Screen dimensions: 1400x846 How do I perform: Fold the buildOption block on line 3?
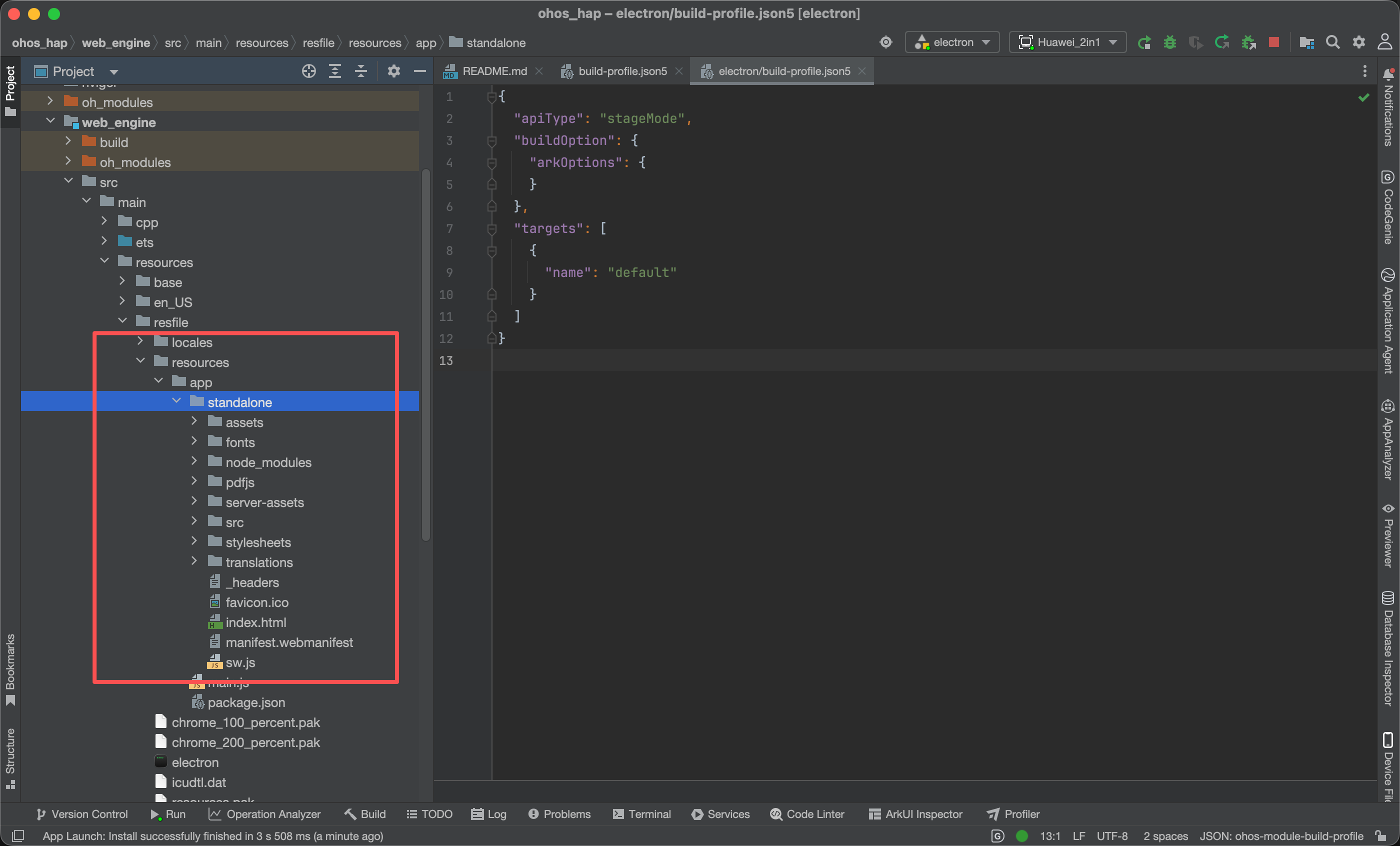coord(492,141)
